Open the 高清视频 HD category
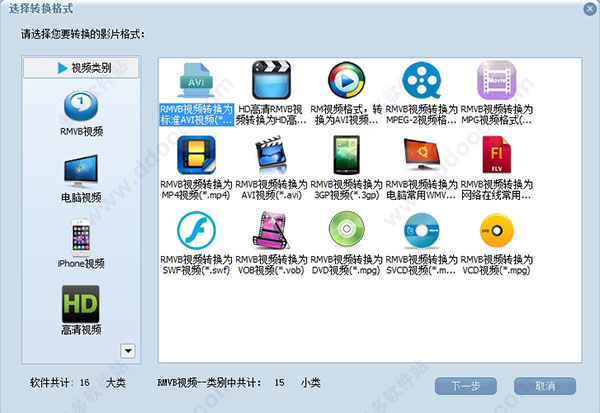Screen dimensions: 600x413 [81, 310]
